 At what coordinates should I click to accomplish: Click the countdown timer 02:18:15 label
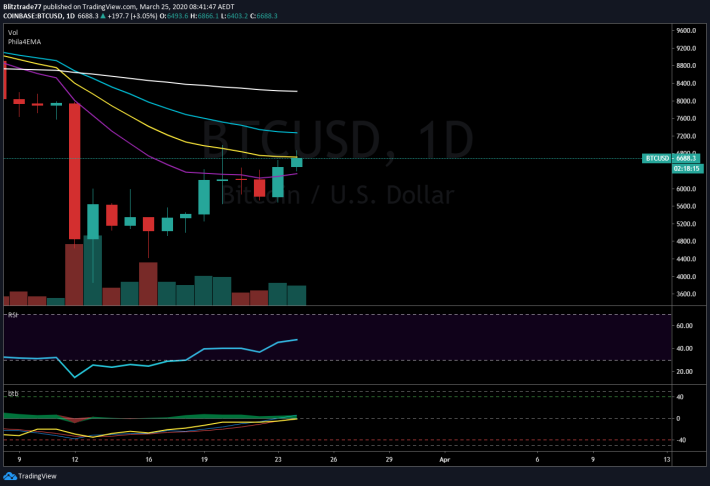coord(688,168)
